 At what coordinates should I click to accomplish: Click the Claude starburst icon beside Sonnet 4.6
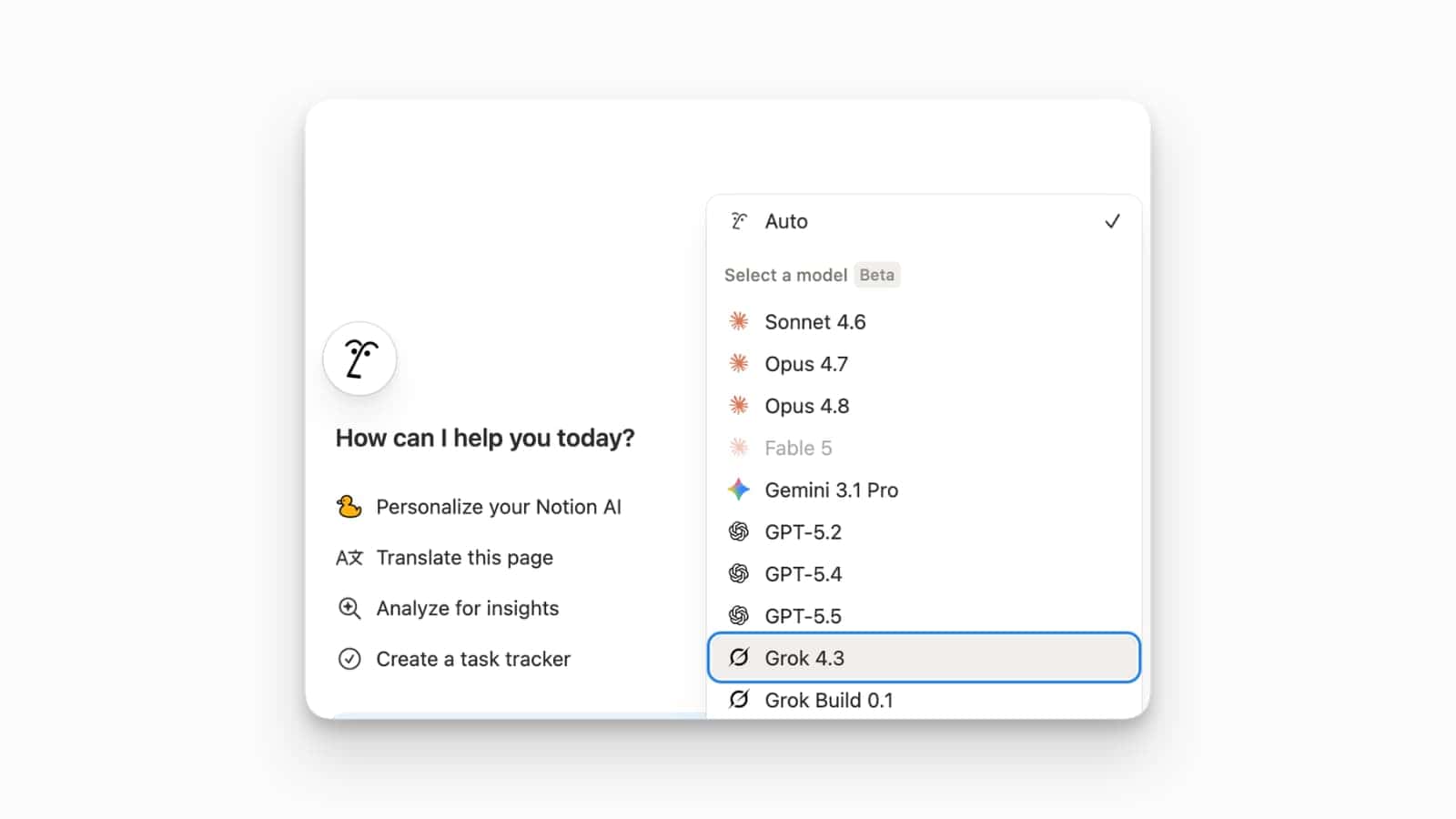point(739,321)
